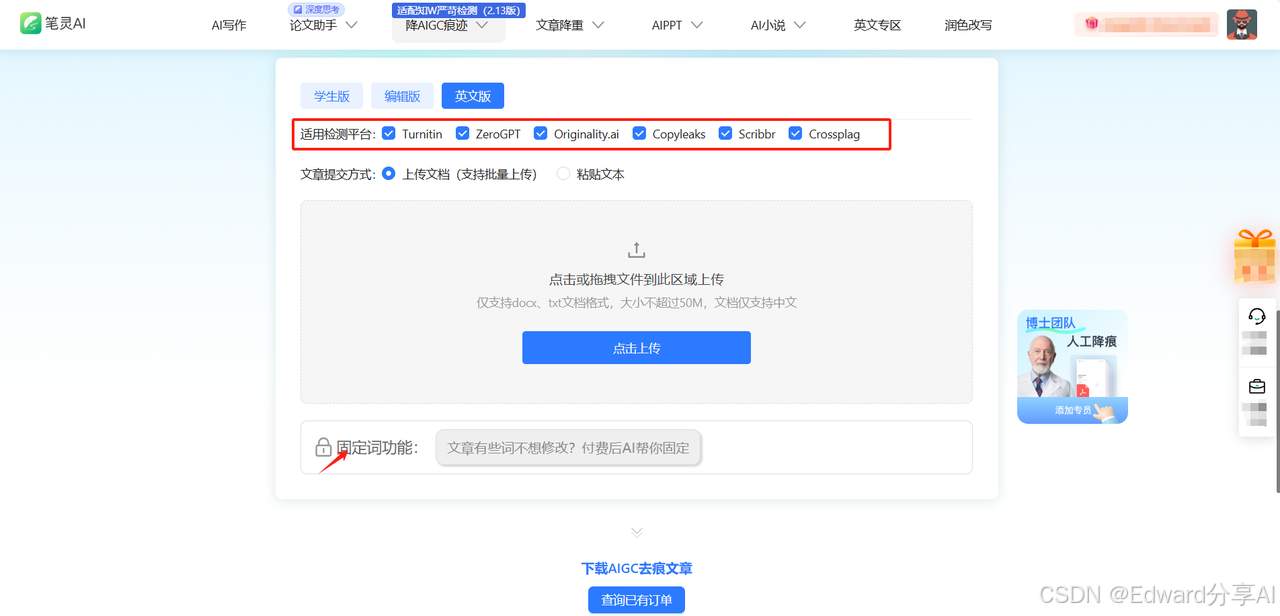Click the briefcase icon in sidebar

[x=1257, y=386]
